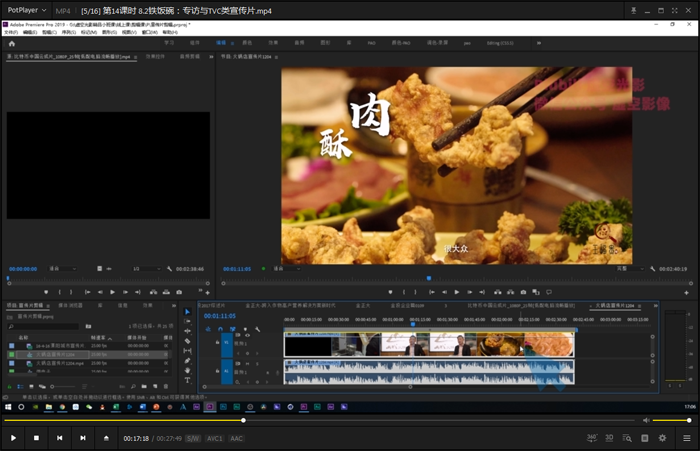Viewport: 700px width, 451px height.
Task: Open PotPlayer settings gear icon
Action: 662,438
